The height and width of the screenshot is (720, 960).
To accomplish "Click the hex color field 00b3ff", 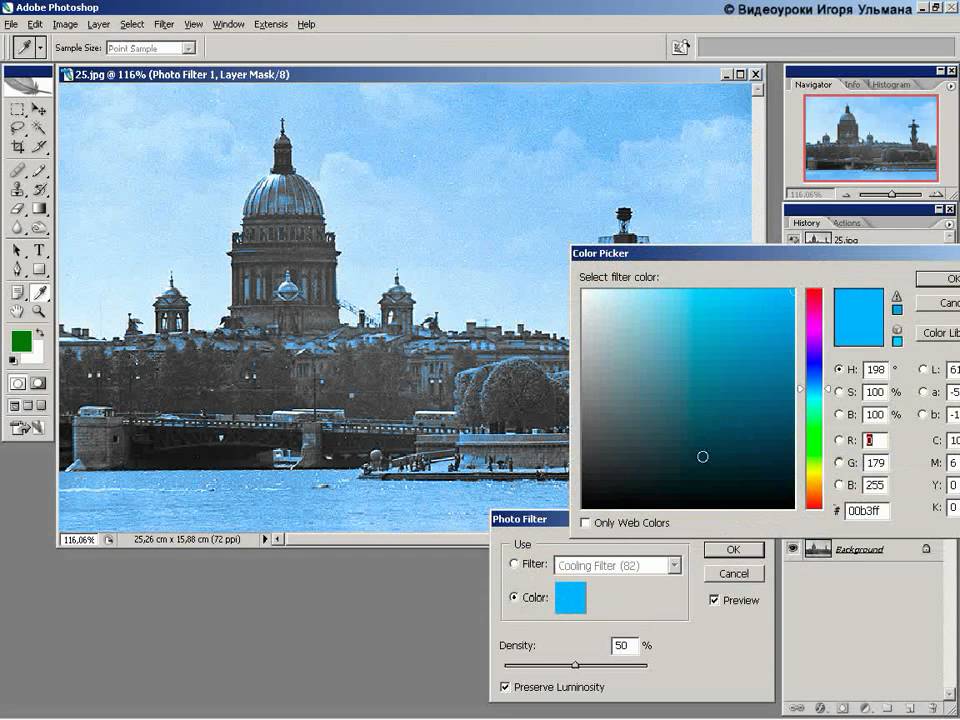I will [866, 511].
